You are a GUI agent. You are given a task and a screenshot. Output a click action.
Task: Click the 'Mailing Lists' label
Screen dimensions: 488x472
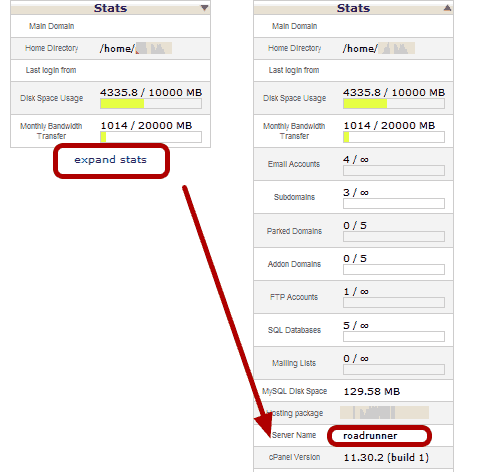294,363
